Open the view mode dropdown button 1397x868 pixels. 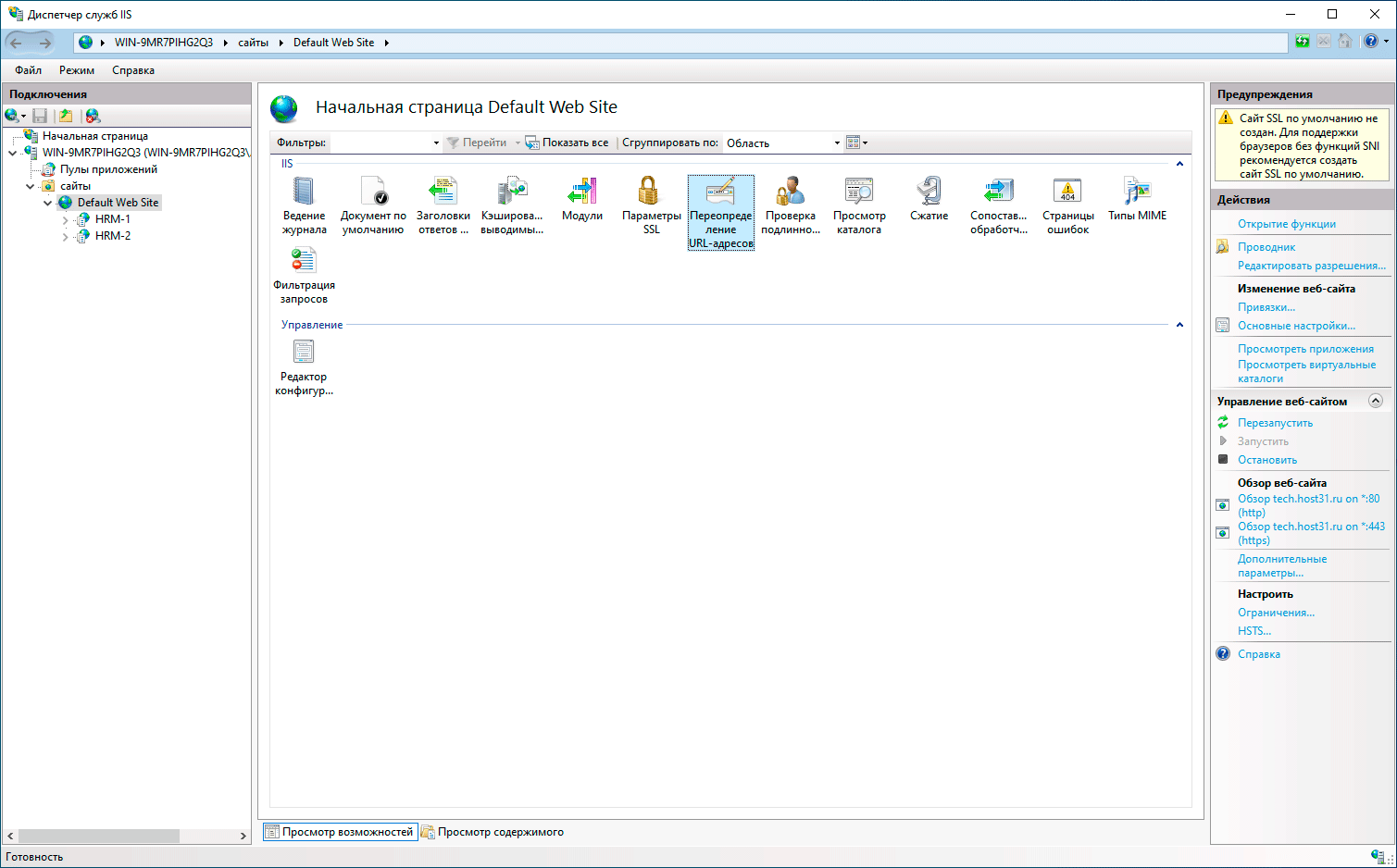click(x=857, y=143)
